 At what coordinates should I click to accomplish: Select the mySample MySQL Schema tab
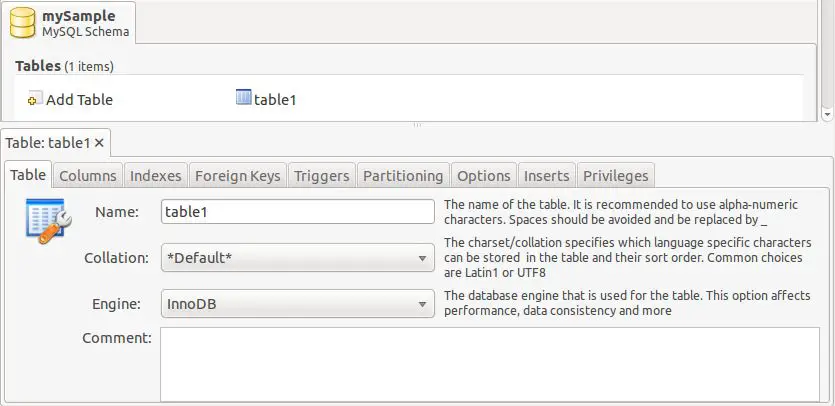coord(69,23)
